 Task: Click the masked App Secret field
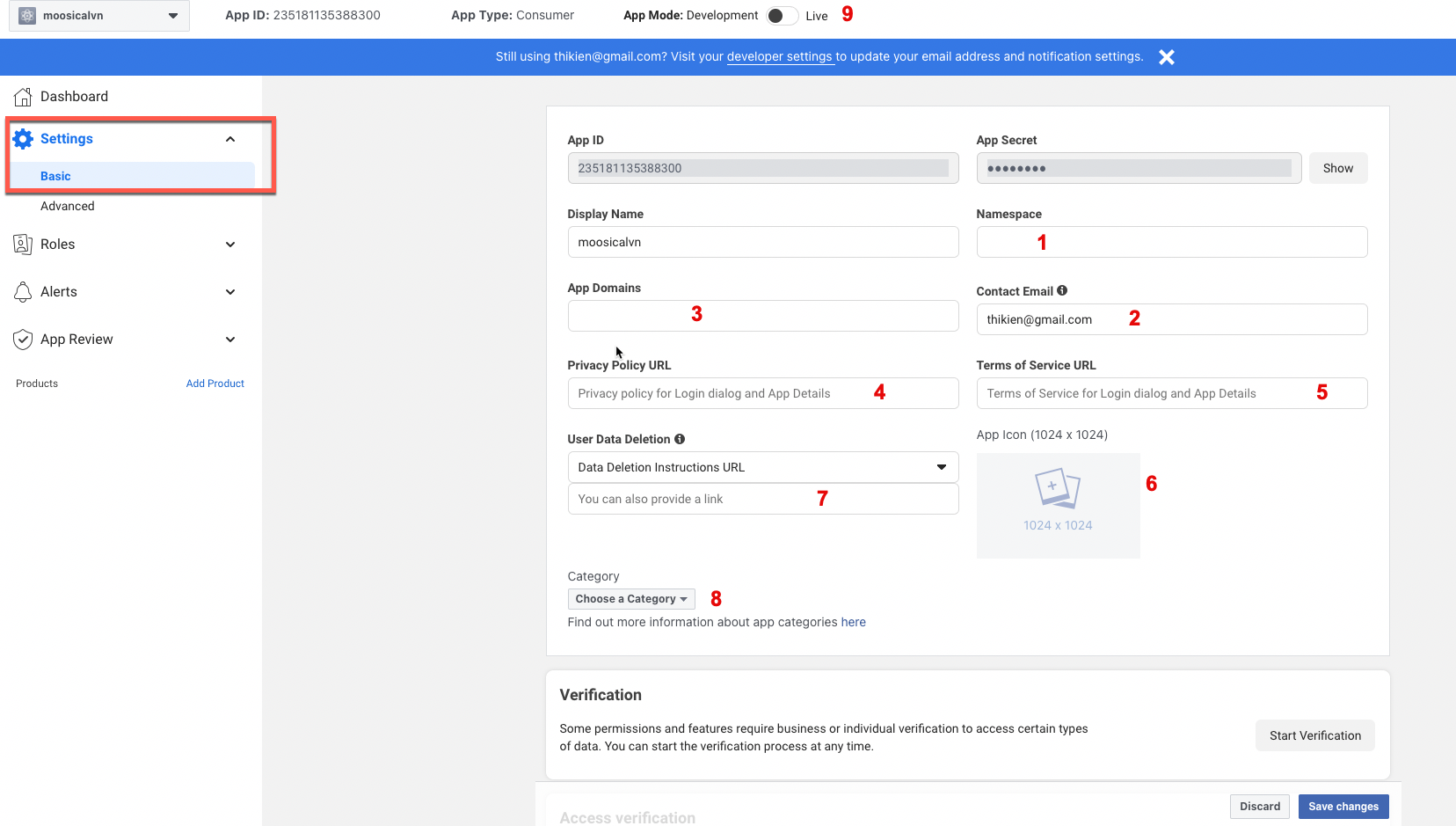coord(1139,168)
